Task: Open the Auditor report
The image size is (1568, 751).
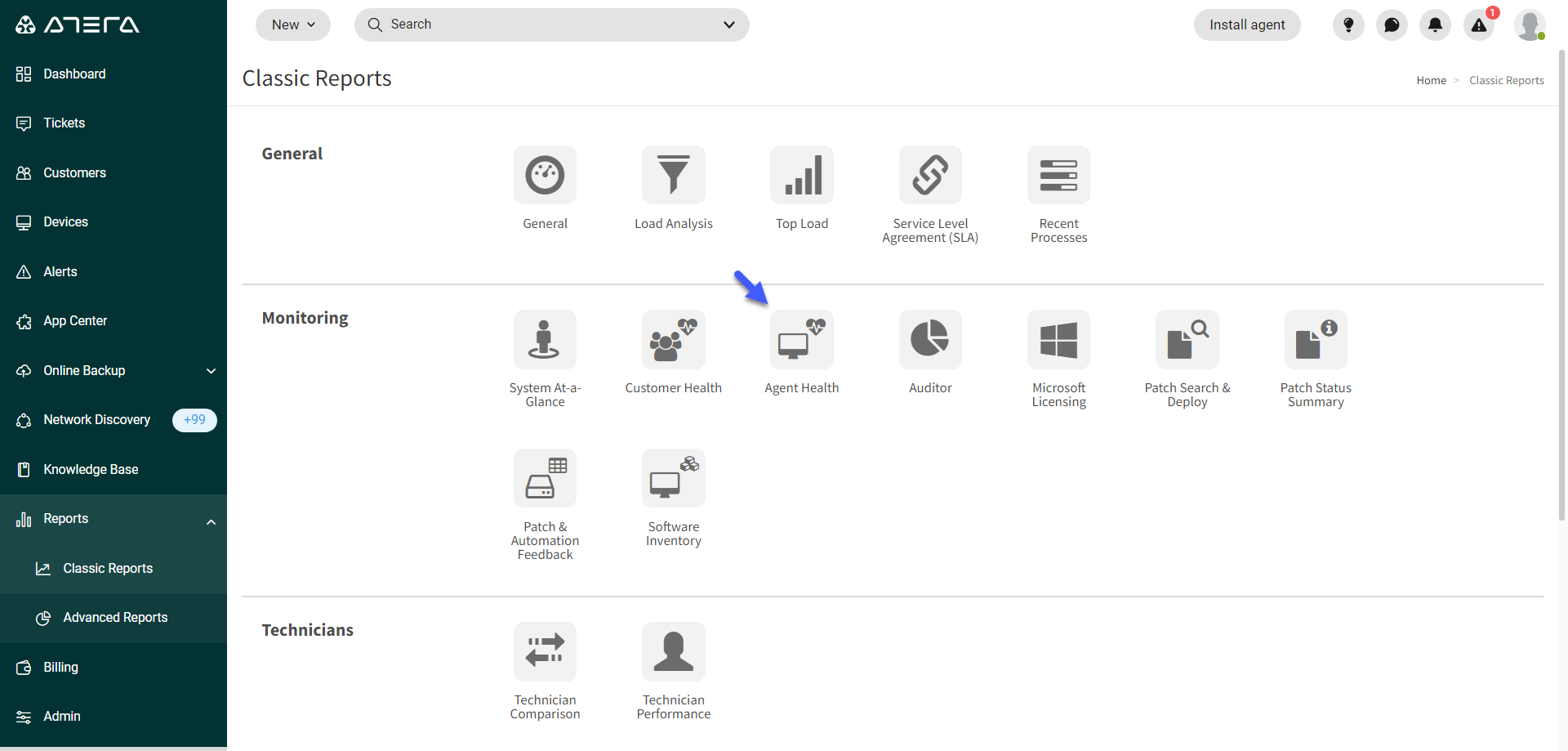Action: coord(930,339)
